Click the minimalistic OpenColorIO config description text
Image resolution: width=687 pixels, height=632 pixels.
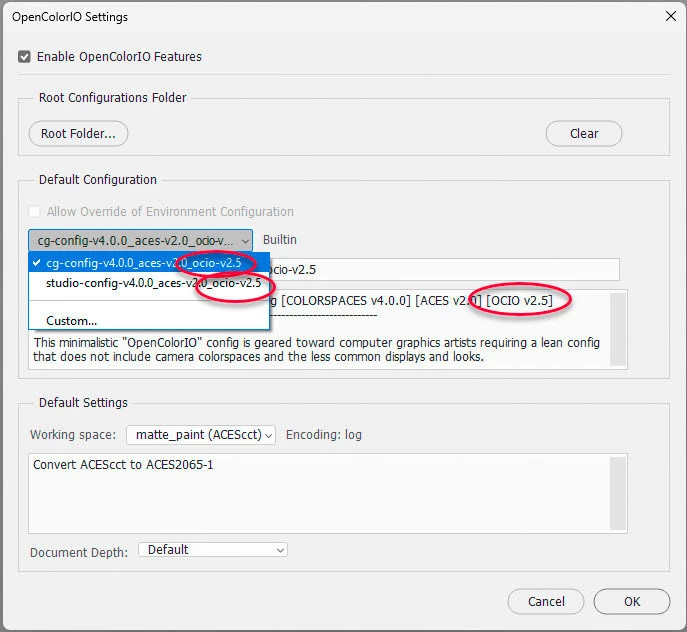(316, 350)
